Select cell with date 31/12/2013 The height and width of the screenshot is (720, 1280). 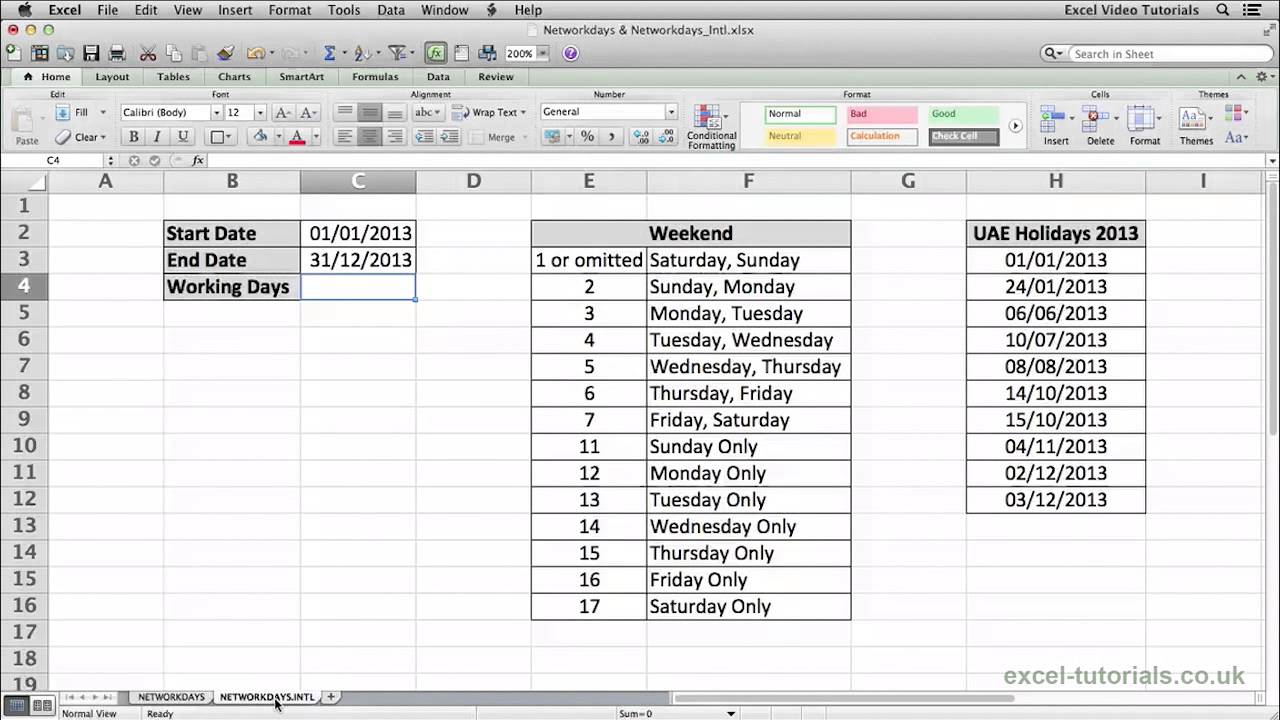(358, 260)
